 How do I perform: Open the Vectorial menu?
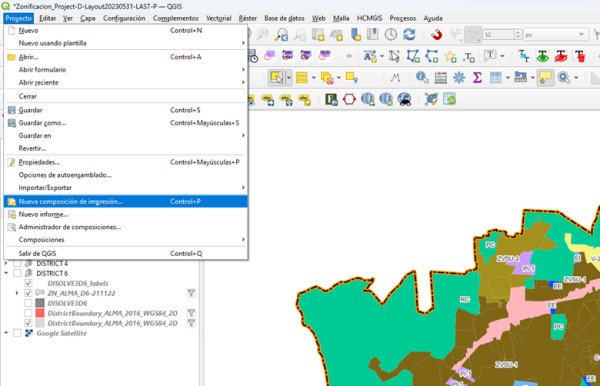tap(218, 18)
